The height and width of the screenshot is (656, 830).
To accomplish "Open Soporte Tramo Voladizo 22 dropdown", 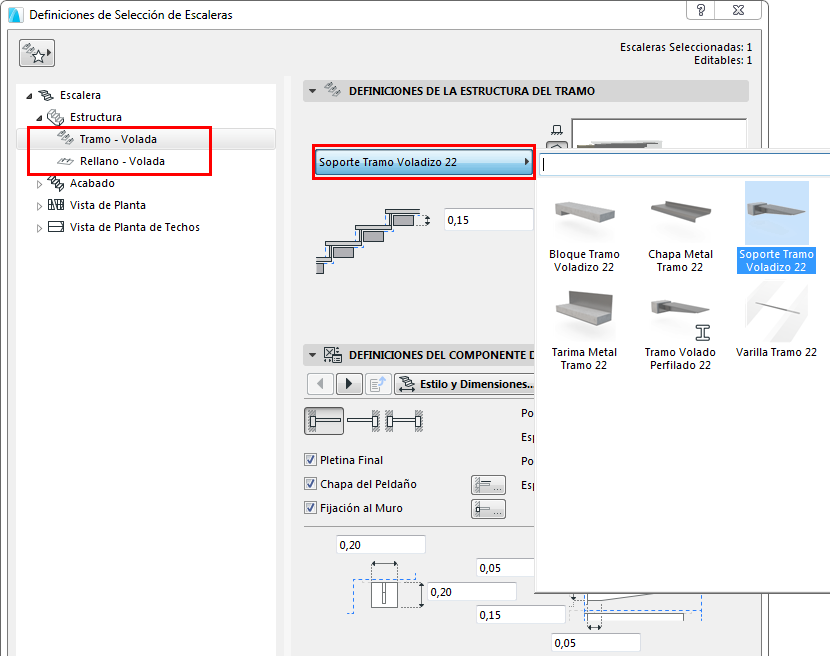I will click(423, 162).
